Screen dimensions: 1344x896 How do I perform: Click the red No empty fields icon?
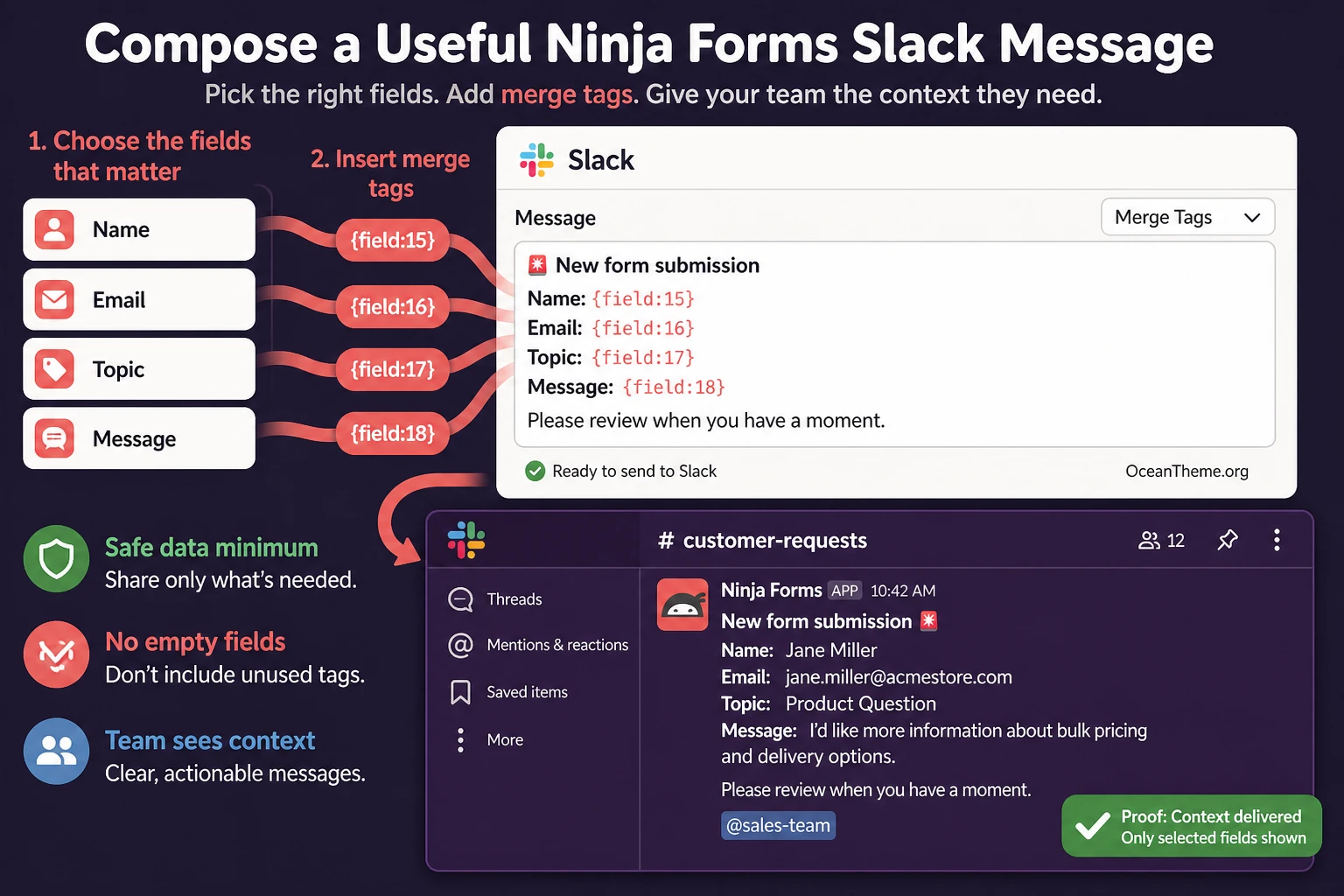[x=56, y=654]
